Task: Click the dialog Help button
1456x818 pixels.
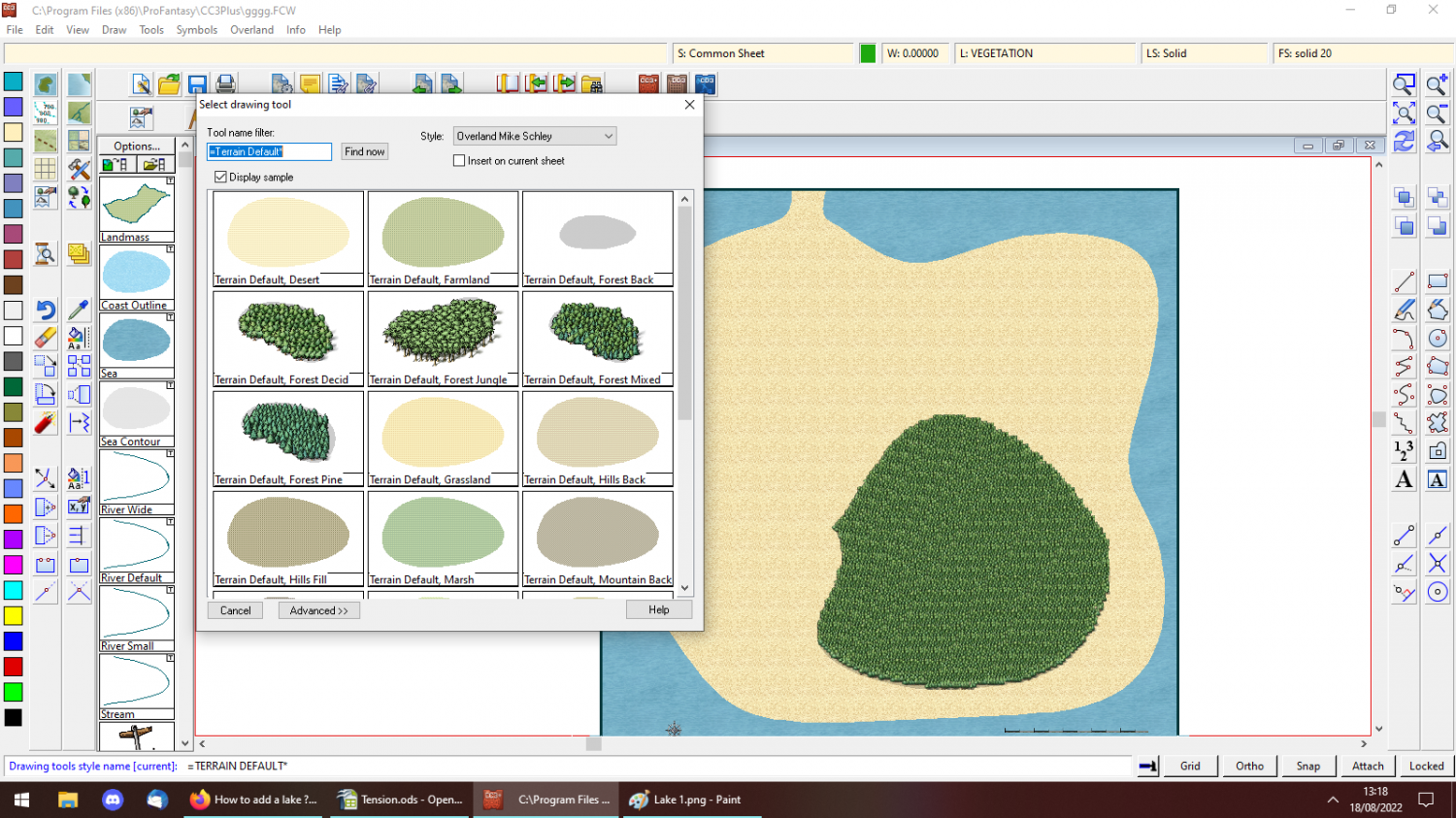Action: click(659, 609)
